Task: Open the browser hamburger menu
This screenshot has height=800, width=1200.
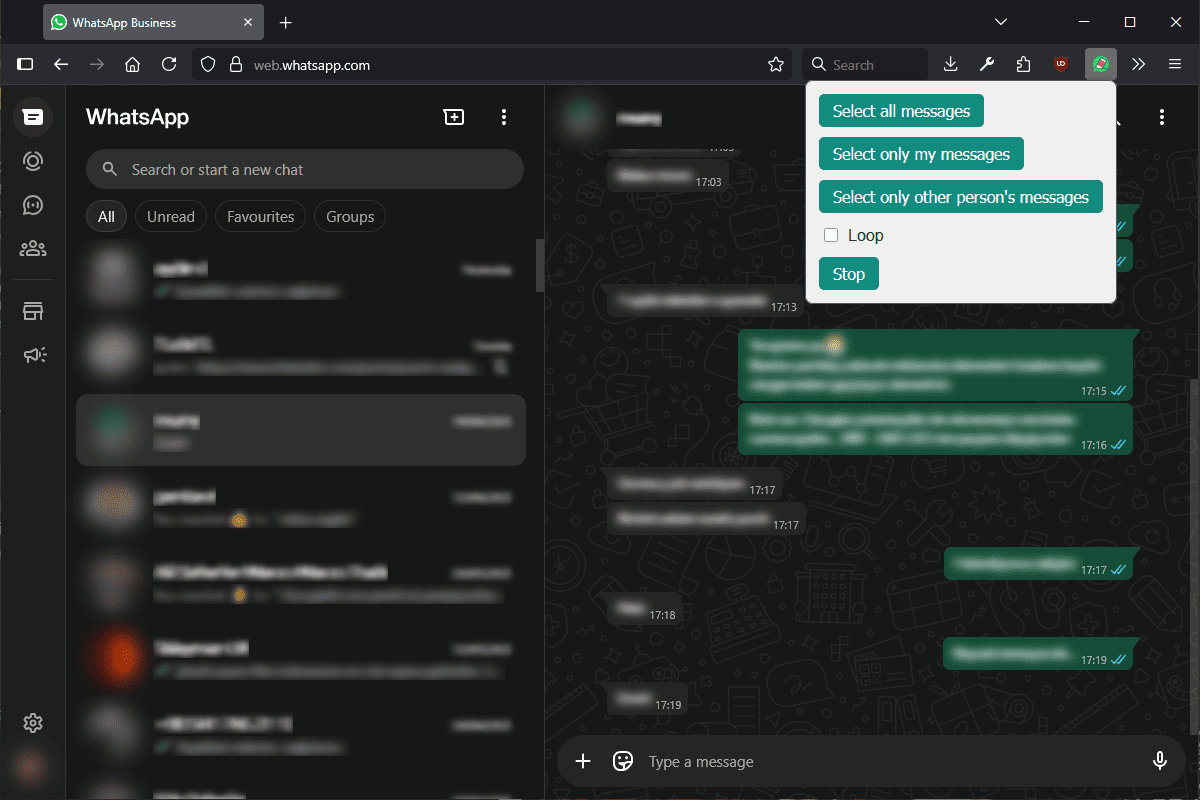Action: point(1175,65)
